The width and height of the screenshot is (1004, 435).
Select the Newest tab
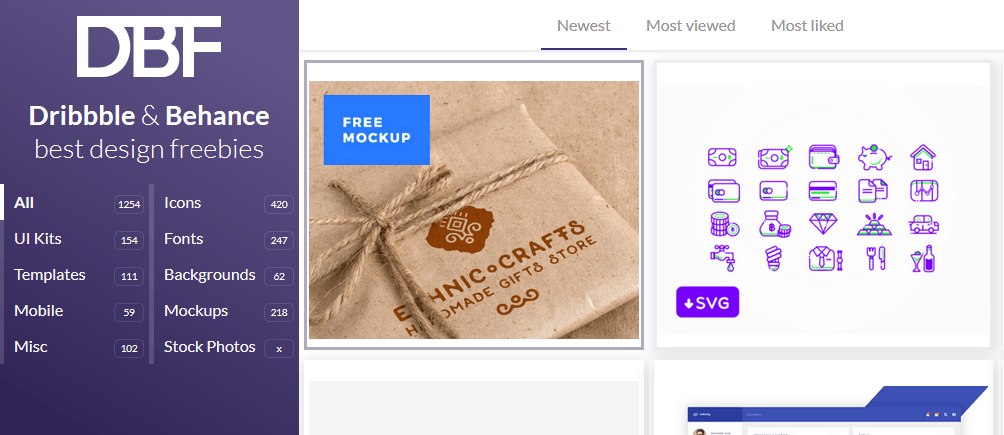click(584, 26)
